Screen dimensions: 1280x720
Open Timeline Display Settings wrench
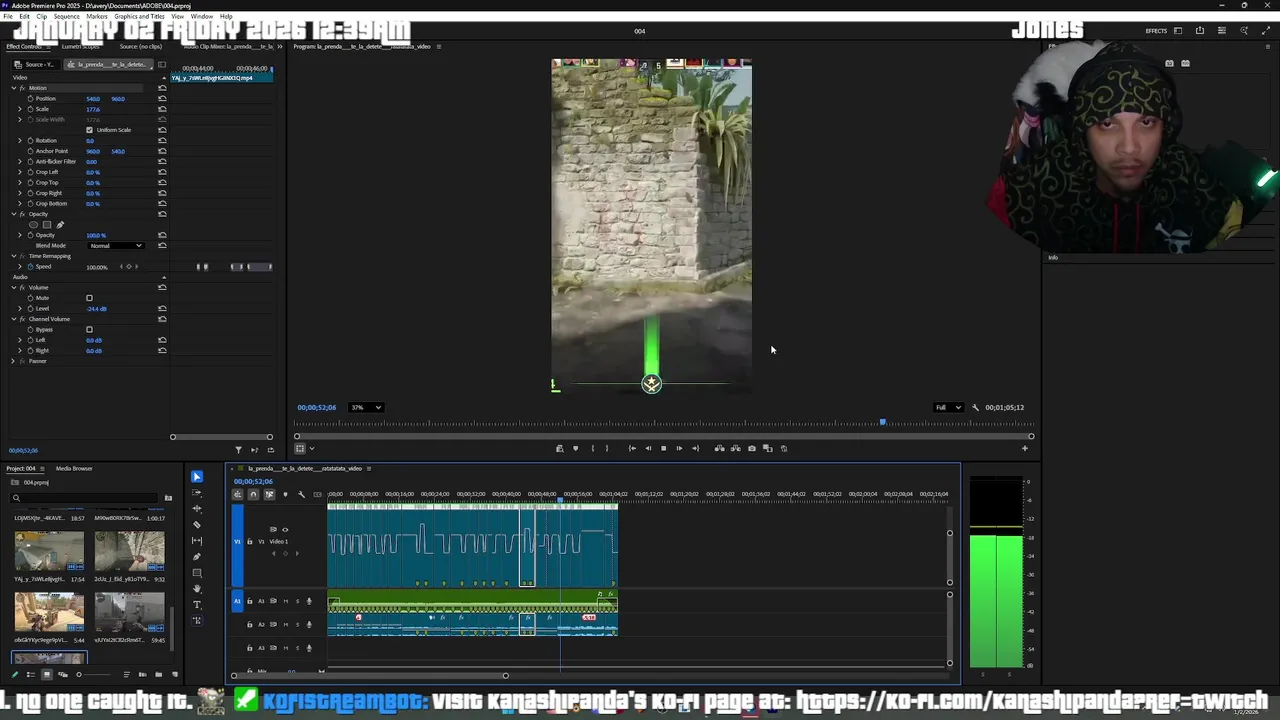coord(301,494)
